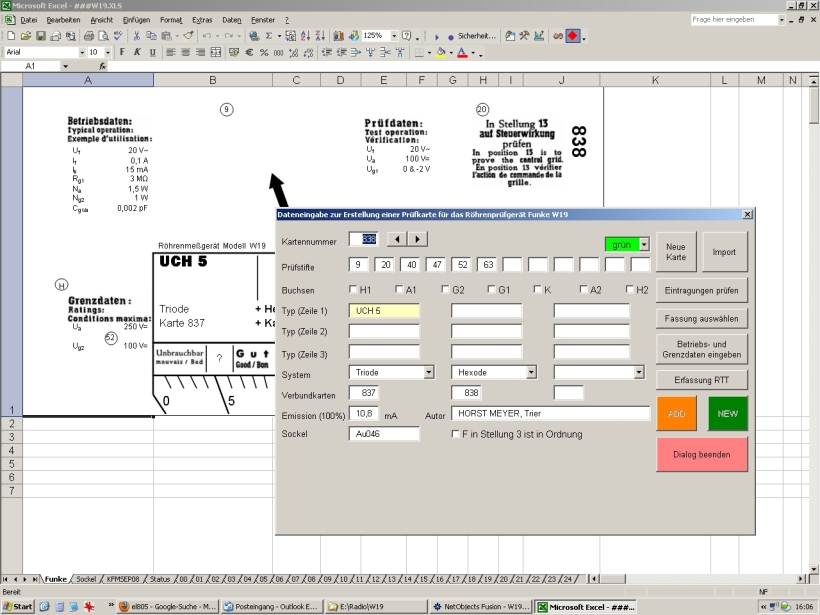Save the workbook with the floppy icon
Image resolution: width=820 pixels, height=615 pixels.
tap(40, 36)
